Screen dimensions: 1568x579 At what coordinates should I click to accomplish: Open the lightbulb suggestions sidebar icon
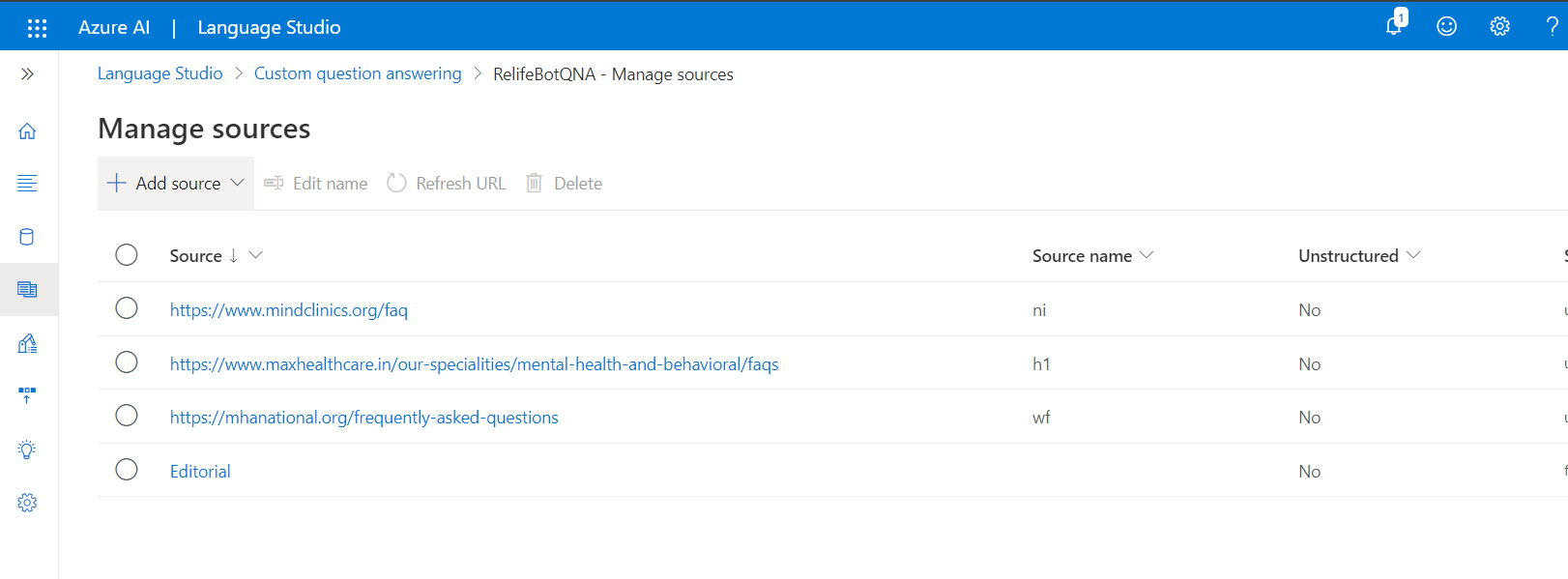[27, 449]
